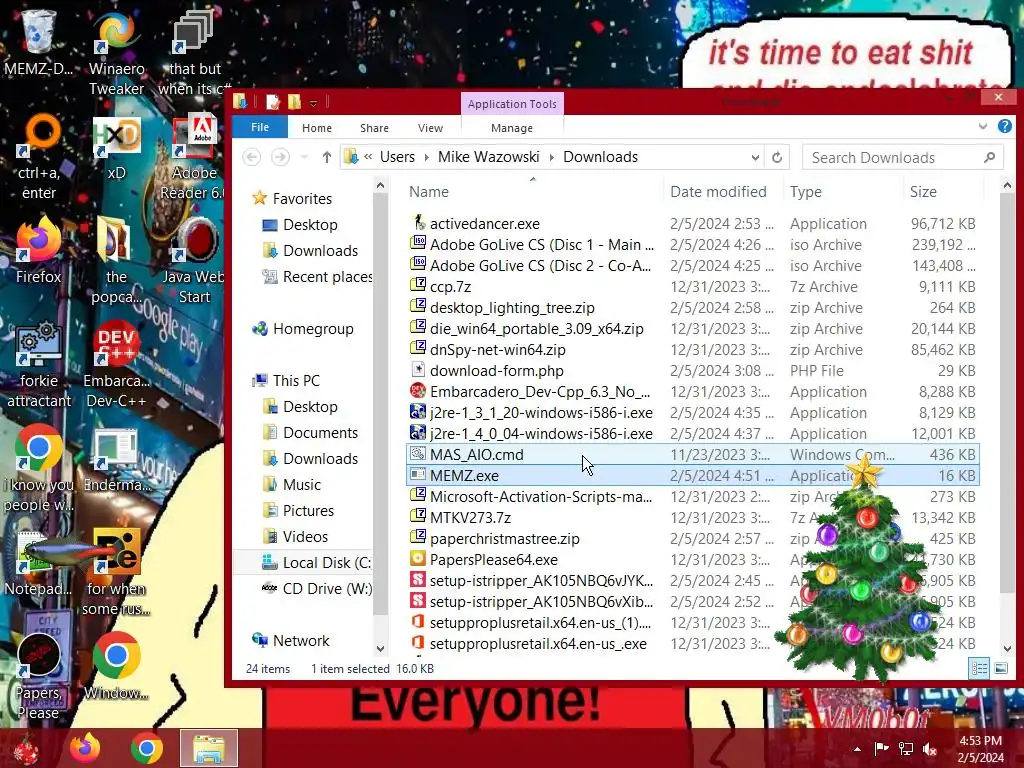Select Local Disk (C:) in navigation pane
This screenshot has height=768, width=1024.
[x=317, y=562]
